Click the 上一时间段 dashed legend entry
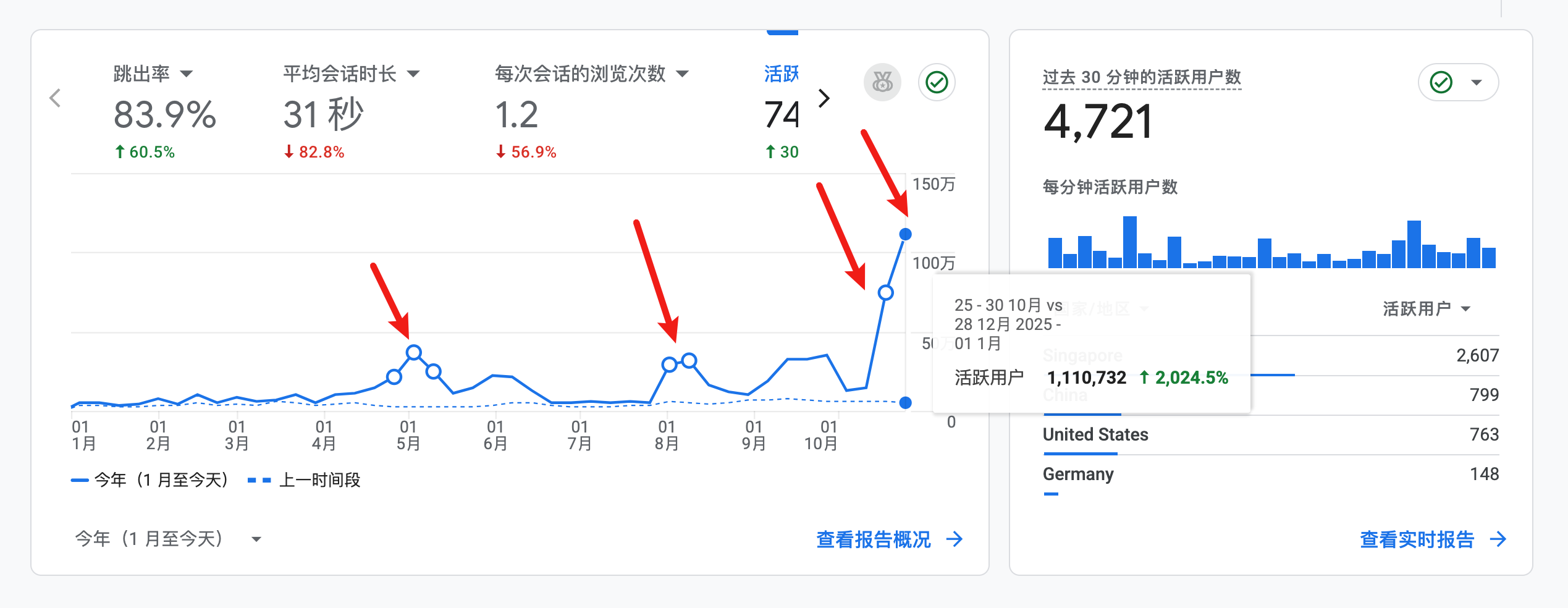 [x=304, y=480]
